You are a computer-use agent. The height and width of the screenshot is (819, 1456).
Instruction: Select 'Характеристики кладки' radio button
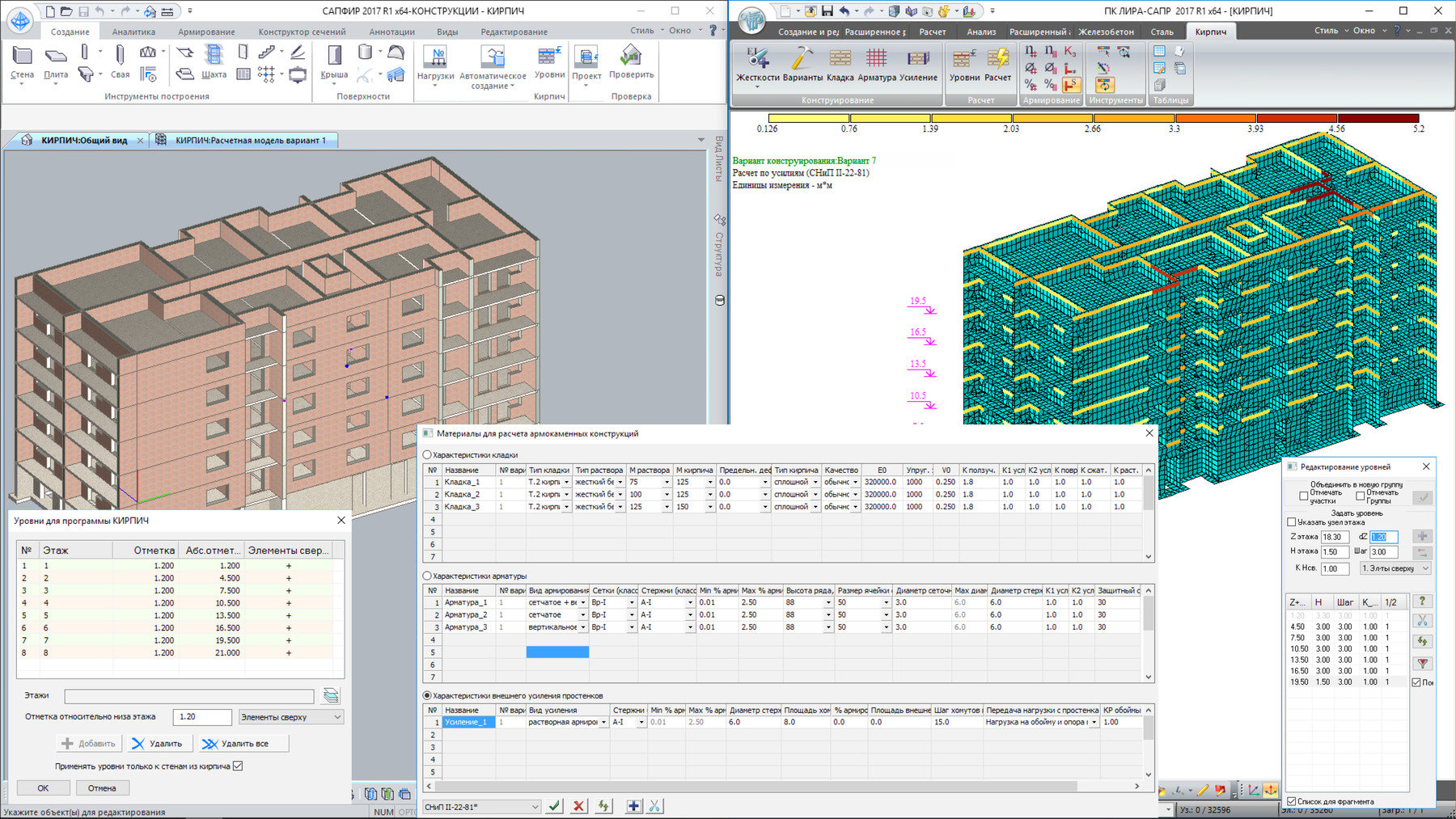pyautogui.click(x=428, y=455)
